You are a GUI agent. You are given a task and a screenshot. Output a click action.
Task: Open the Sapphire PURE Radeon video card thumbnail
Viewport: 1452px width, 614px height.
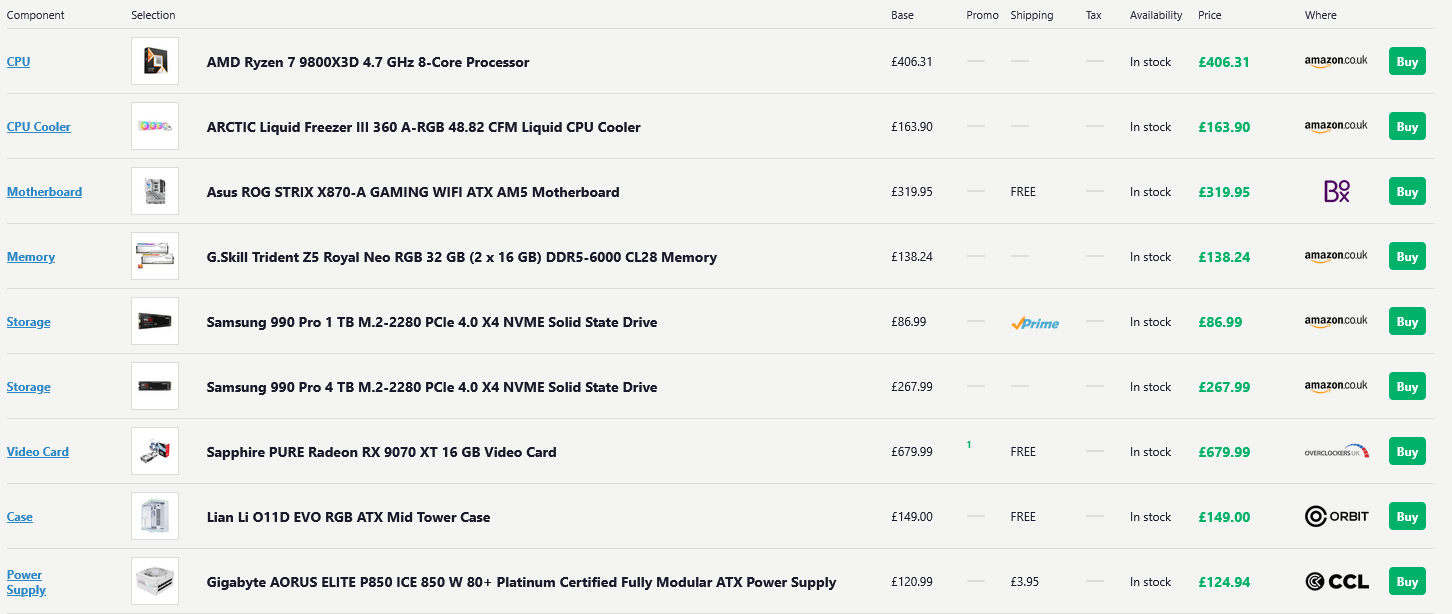pyautogui.click(x=155, y=451)
